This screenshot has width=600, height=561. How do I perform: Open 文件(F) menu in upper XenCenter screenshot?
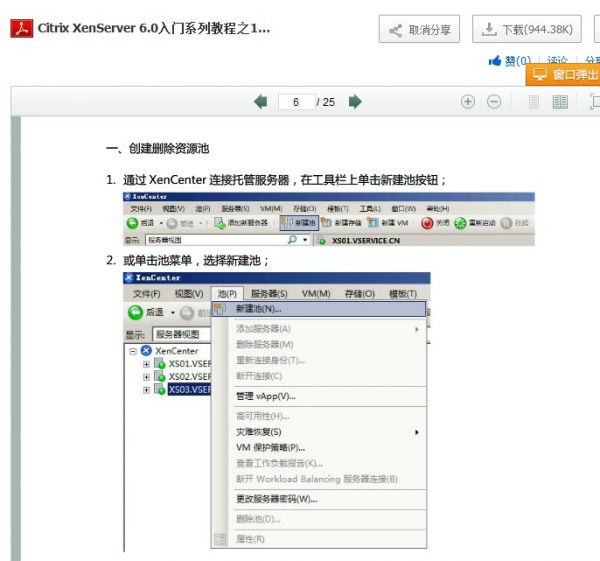[x=141, y=209]
